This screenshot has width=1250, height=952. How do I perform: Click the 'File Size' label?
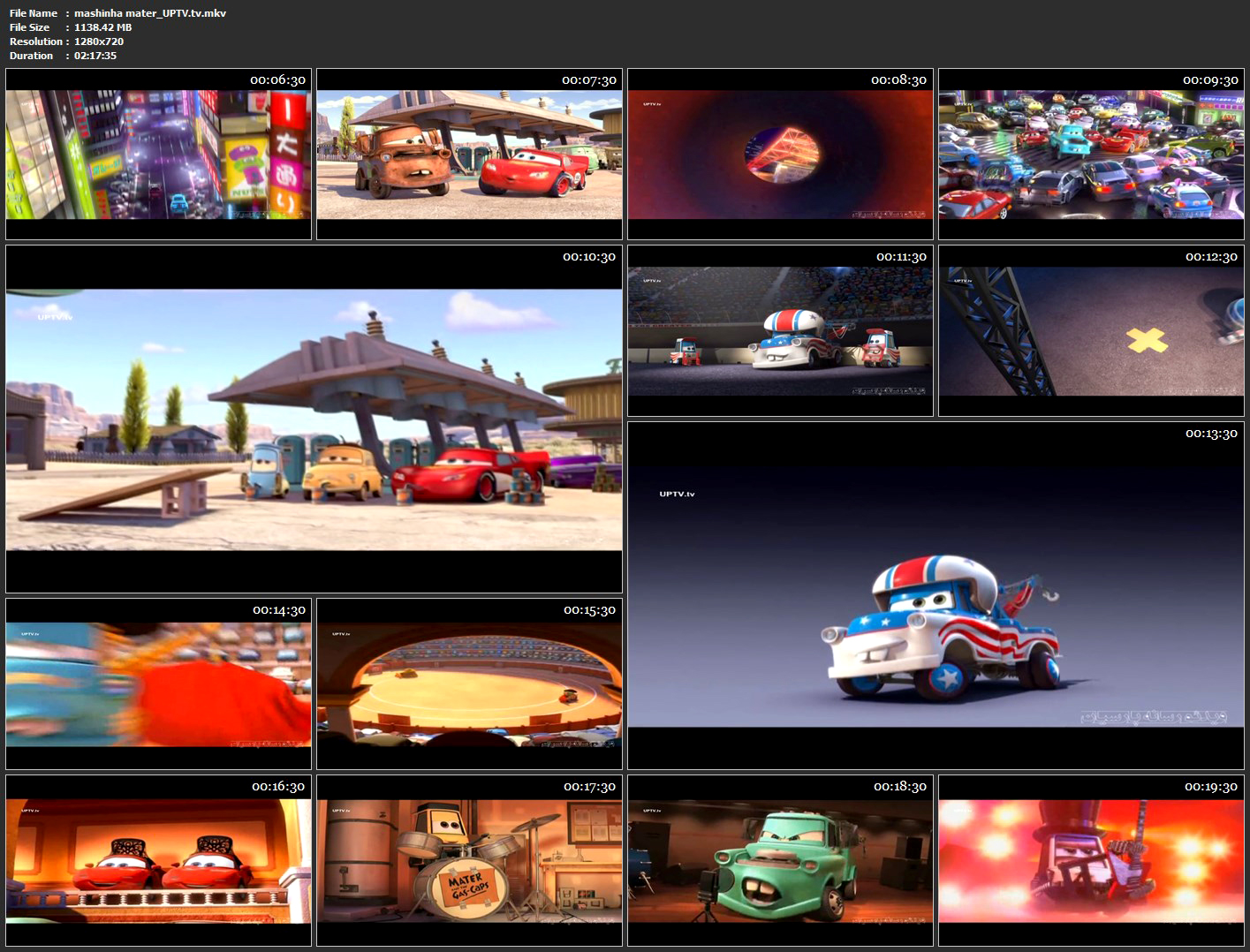tap(30, 27)
